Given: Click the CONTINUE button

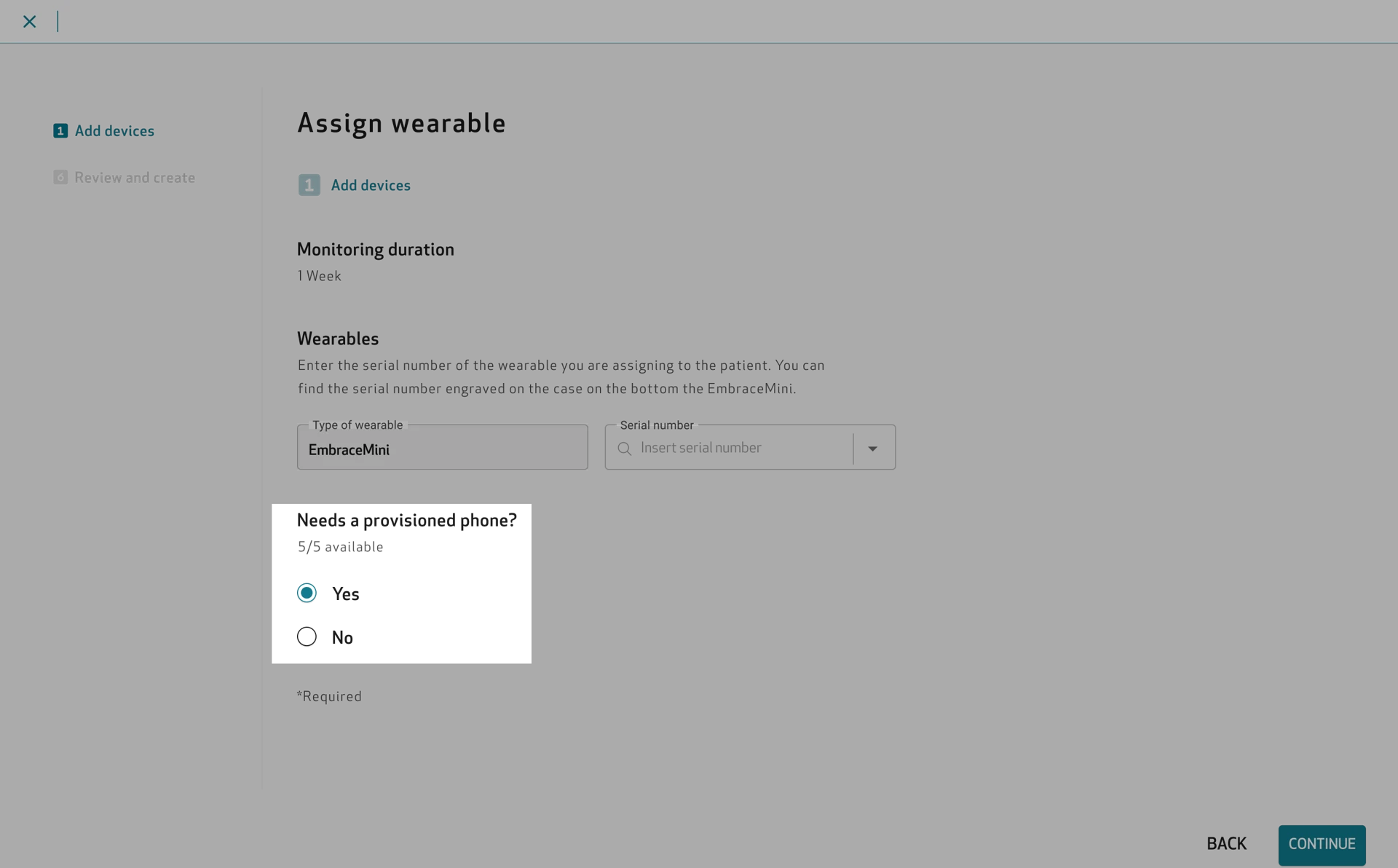Looking at the screenshot, I should 1322,845.
